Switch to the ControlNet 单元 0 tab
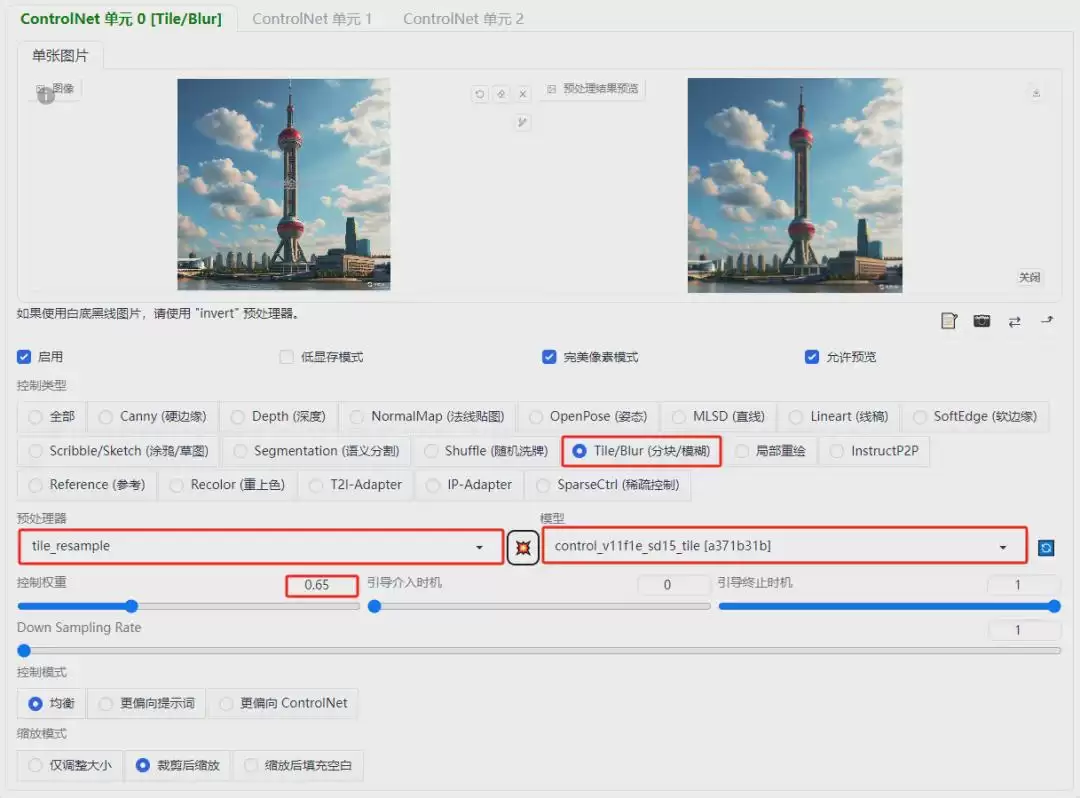This screenshot has height=798, width=1080. click(x=121, y=19)
